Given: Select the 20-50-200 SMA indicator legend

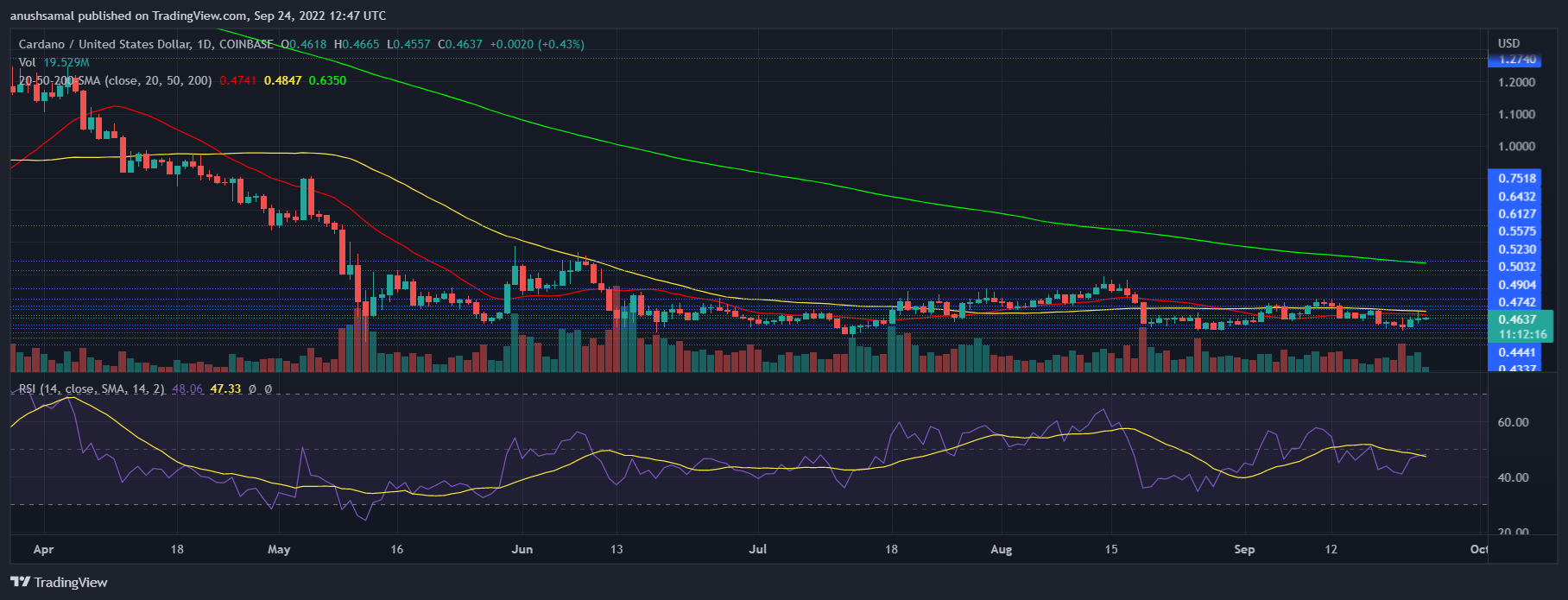Looking at the screenshot, I should tap(115, 80).
